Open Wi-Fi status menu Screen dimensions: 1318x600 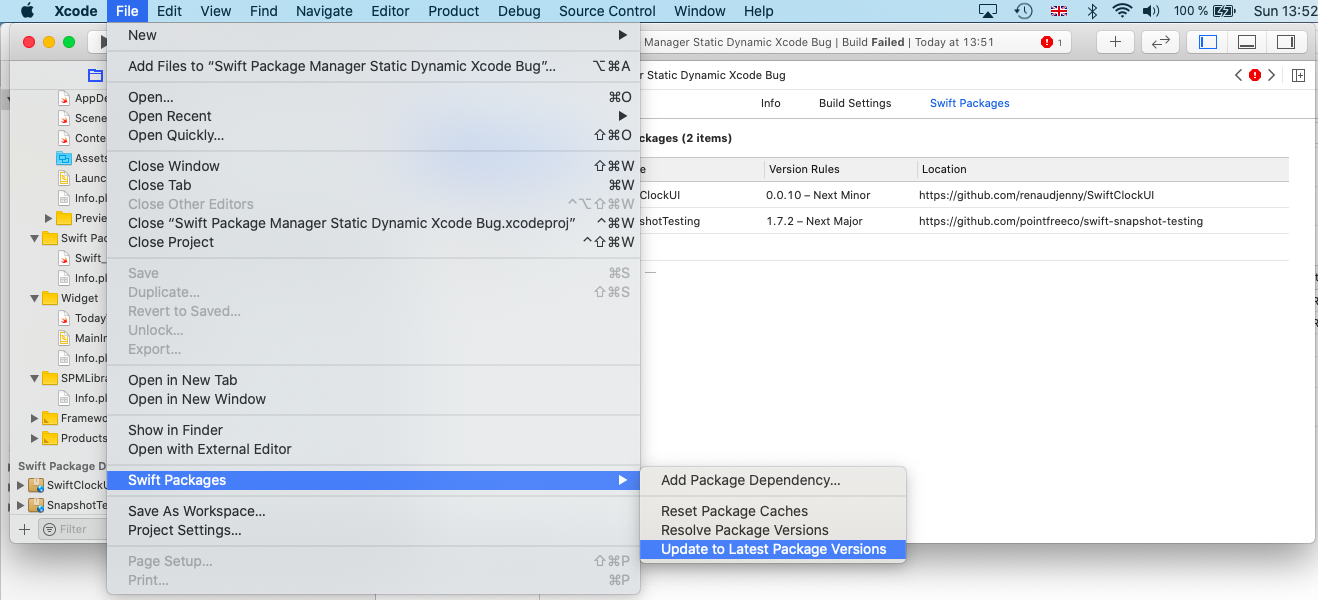1122,11
